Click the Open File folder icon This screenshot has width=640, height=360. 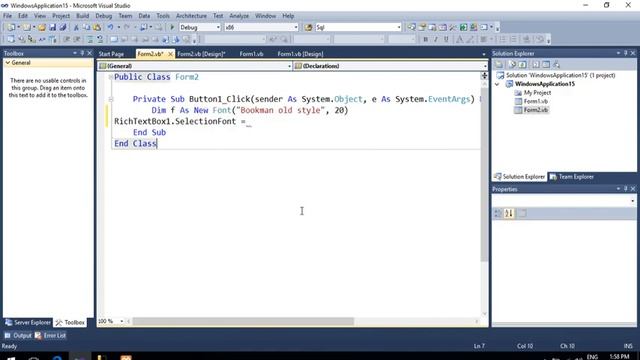click(42, 27)
